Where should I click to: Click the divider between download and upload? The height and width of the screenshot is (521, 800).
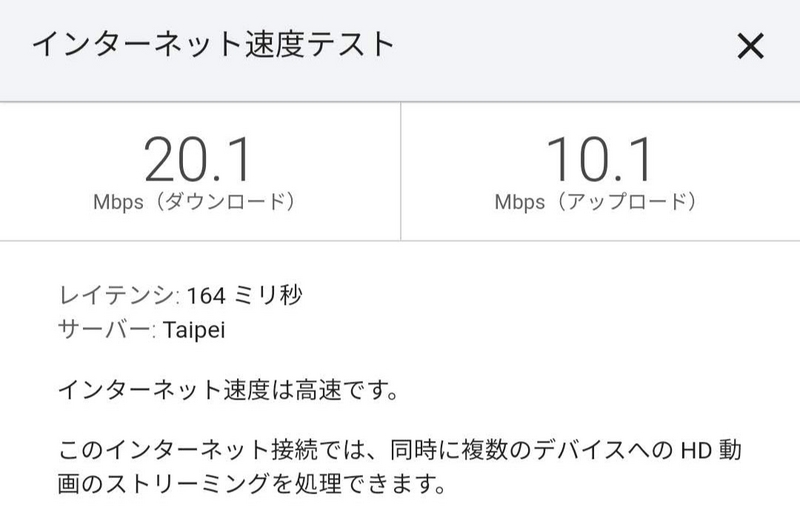pos(401,171)
